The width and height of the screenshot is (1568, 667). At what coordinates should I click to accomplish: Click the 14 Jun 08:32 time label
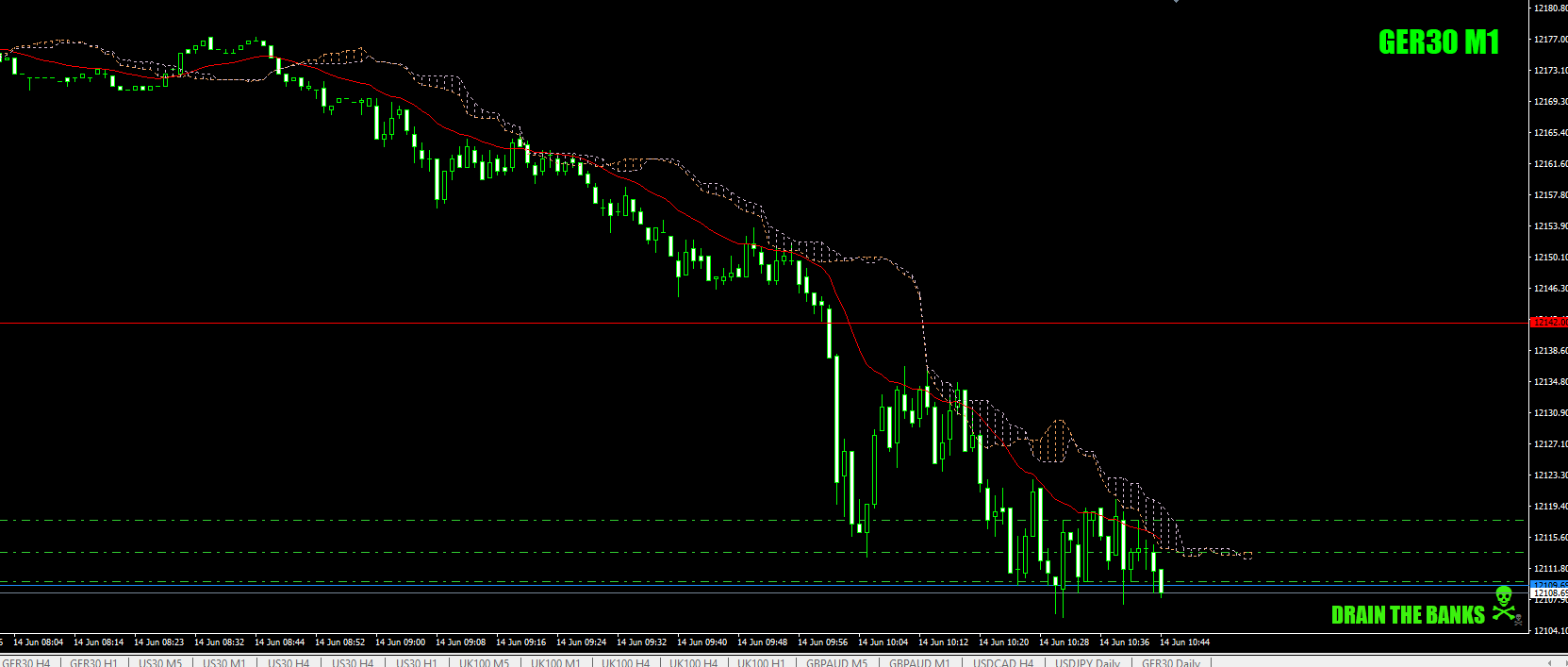pos(220,642)
